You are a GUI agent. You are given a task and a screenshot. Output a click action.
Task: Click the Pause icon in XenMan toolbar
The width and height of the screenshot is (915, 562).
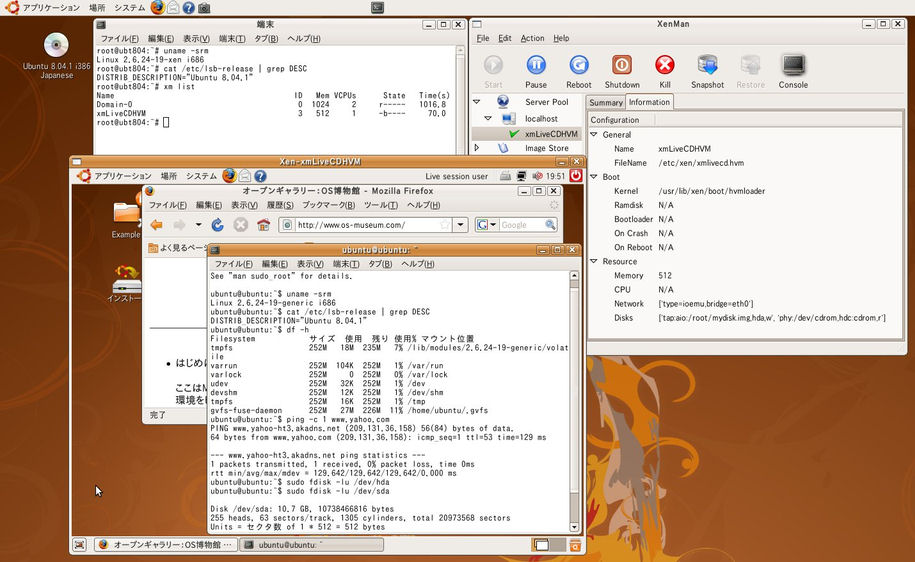536,65
